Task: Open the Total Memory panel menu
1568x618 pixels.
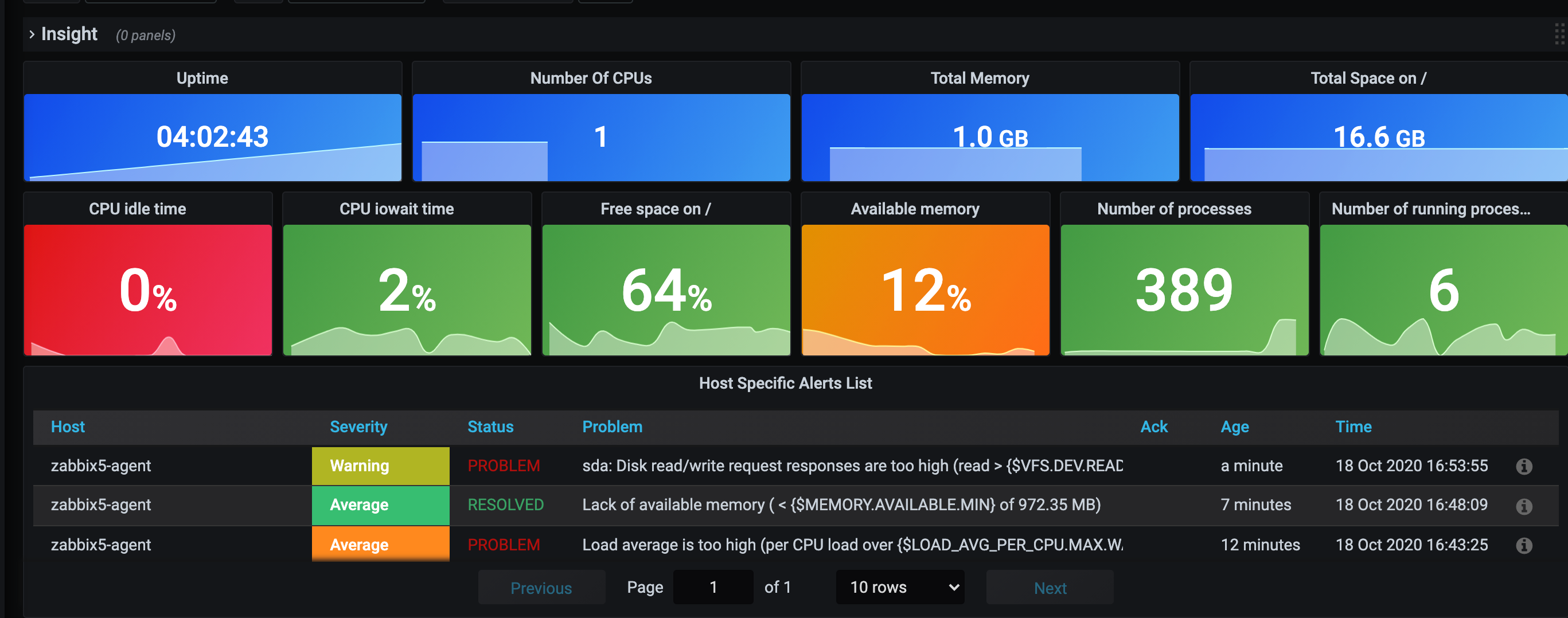Action: (x=980, y=78)
